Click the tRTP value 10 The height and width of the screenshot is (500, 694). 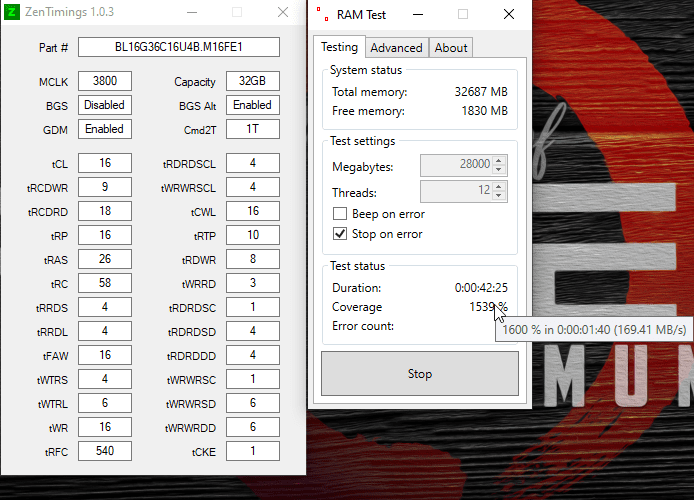tap(253, 235)
